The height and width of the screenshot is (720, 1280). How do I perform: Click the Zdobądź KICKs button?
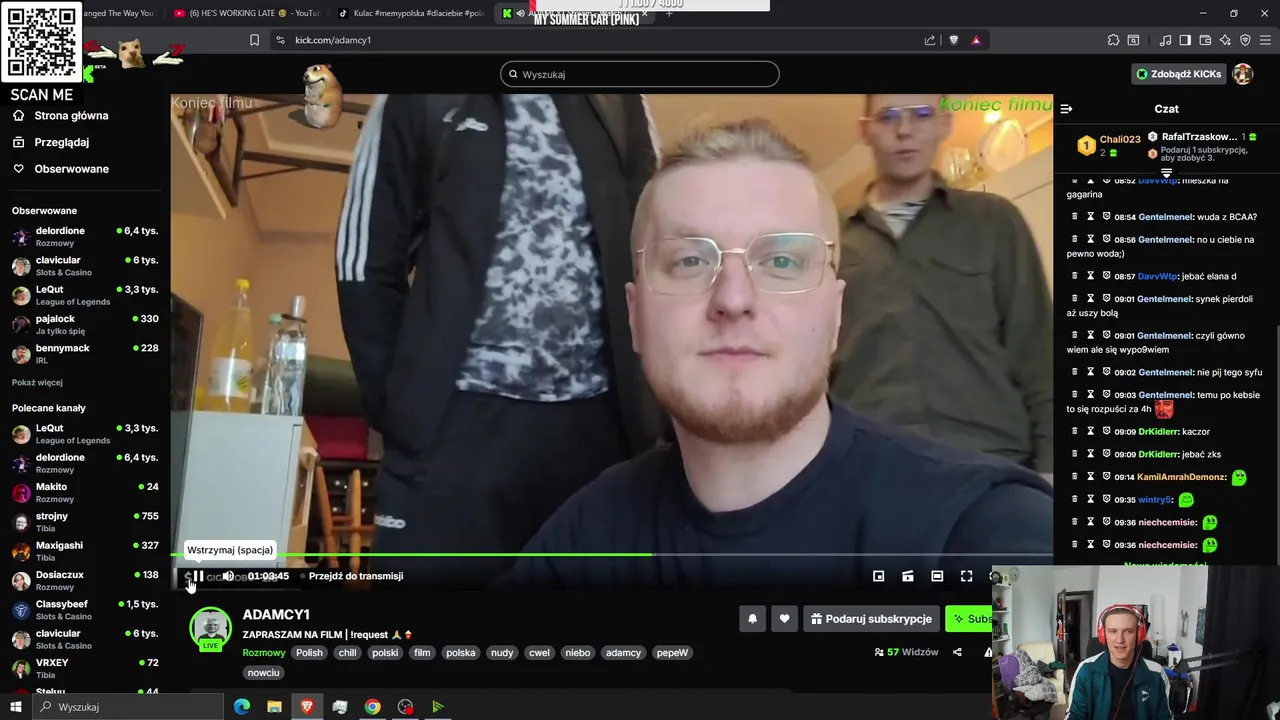(1178, 74)
